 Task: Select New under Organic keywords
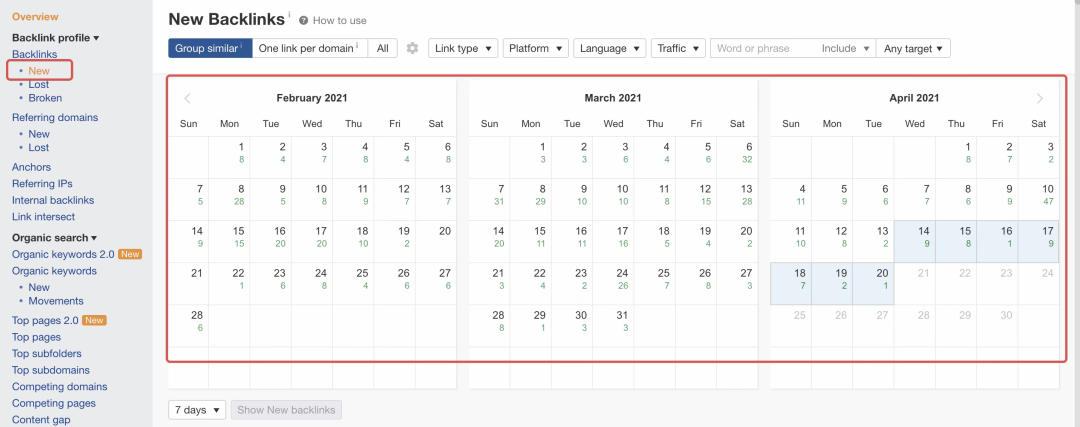(39, 287)
